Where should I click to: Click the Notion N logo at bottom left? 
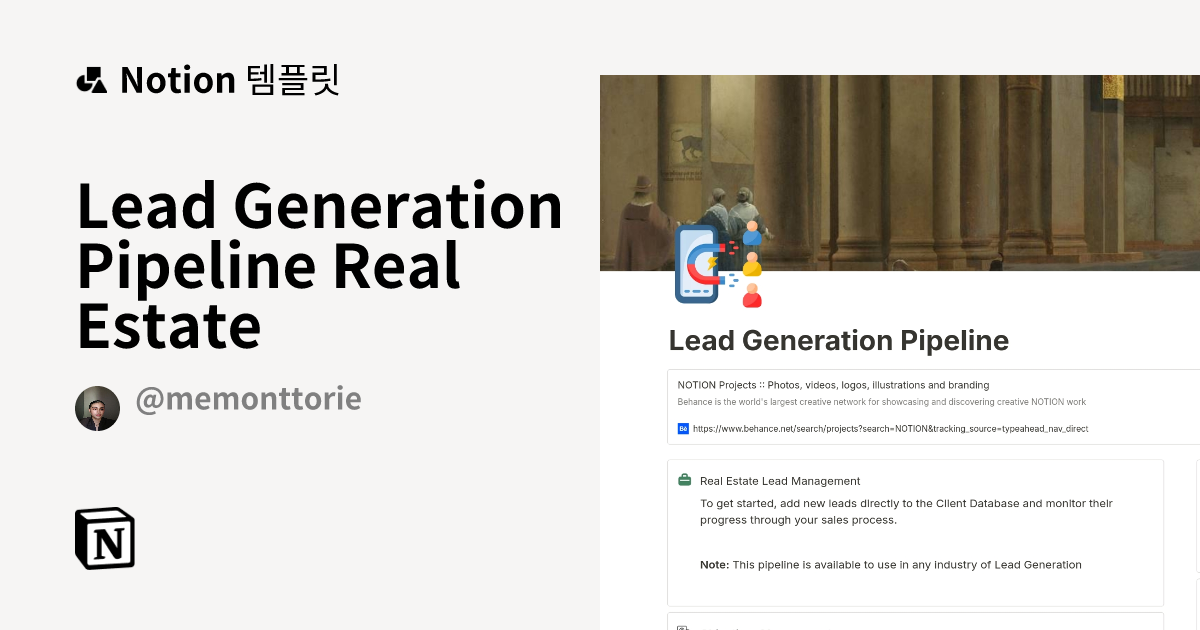click(104, 538)
